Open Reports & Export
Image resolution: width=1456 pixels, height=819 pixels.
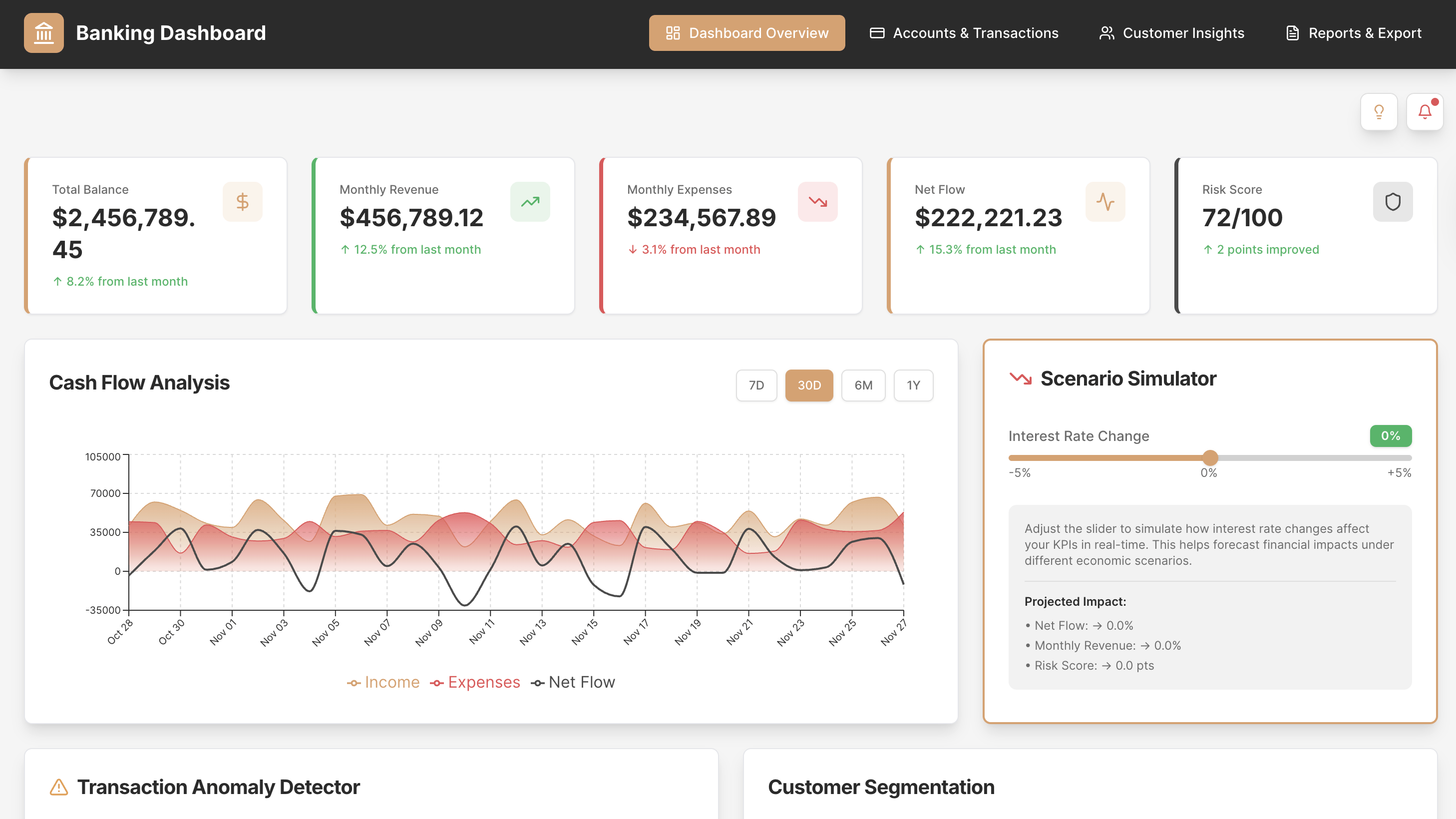(1352, 33)
